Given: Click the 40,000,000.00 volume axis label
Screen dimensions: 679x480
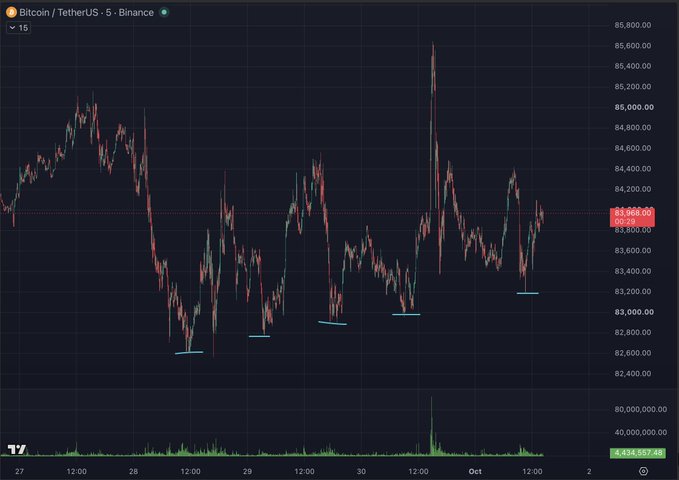Looking at the screenshot, I should pos(640,432).
